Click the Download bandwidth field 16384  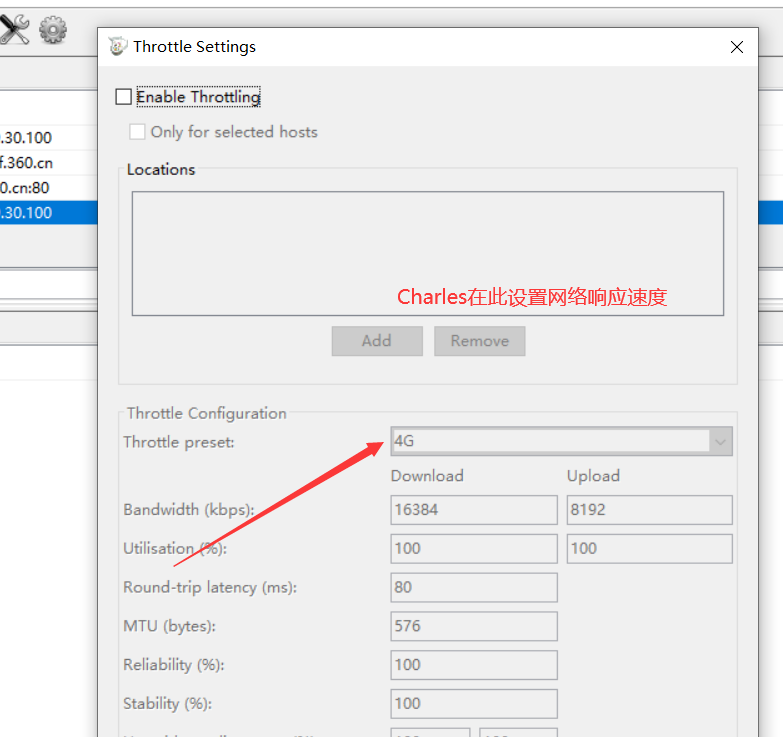tap(474, 510)
